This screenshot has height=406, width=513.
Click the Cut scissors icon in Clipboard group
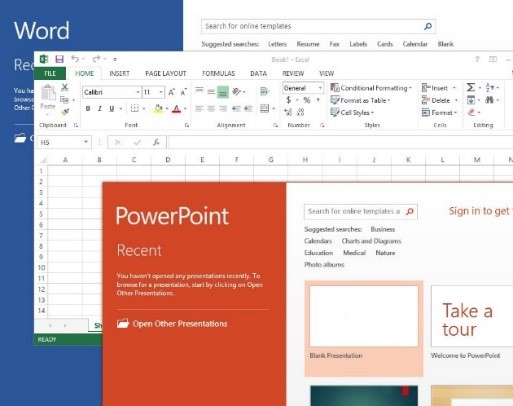65,88
